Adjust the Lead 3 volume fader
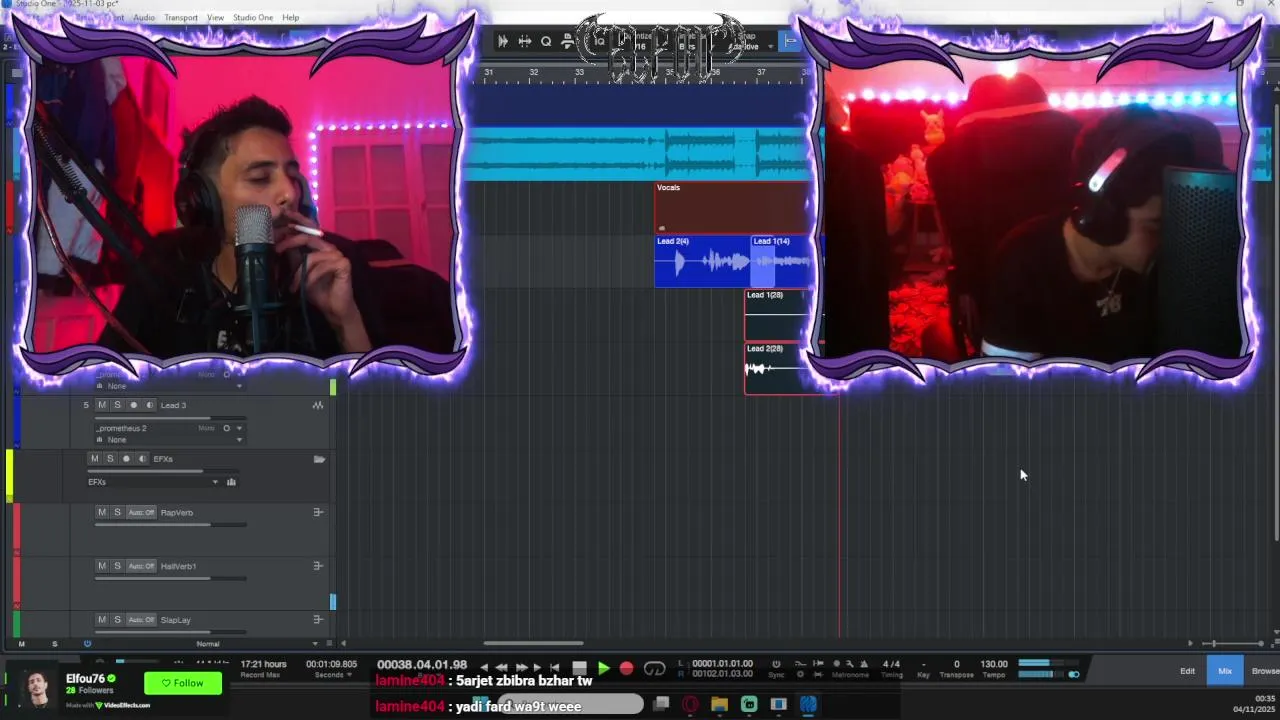The height and width of the screenshot is (720, 1280). (169, 418)
